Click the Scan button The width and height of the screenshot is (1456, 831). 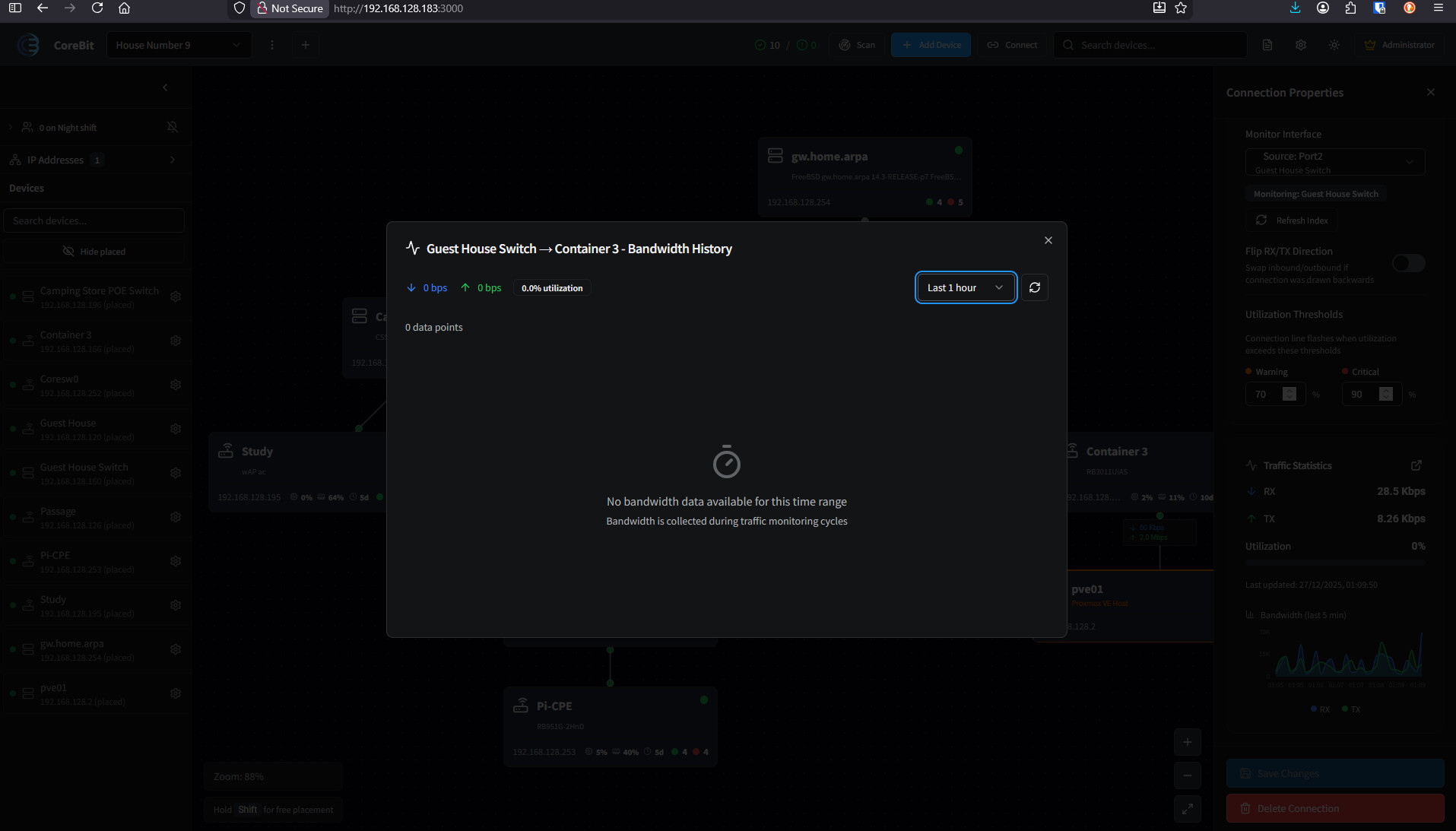pyautogui.click(x=857, y=45)
